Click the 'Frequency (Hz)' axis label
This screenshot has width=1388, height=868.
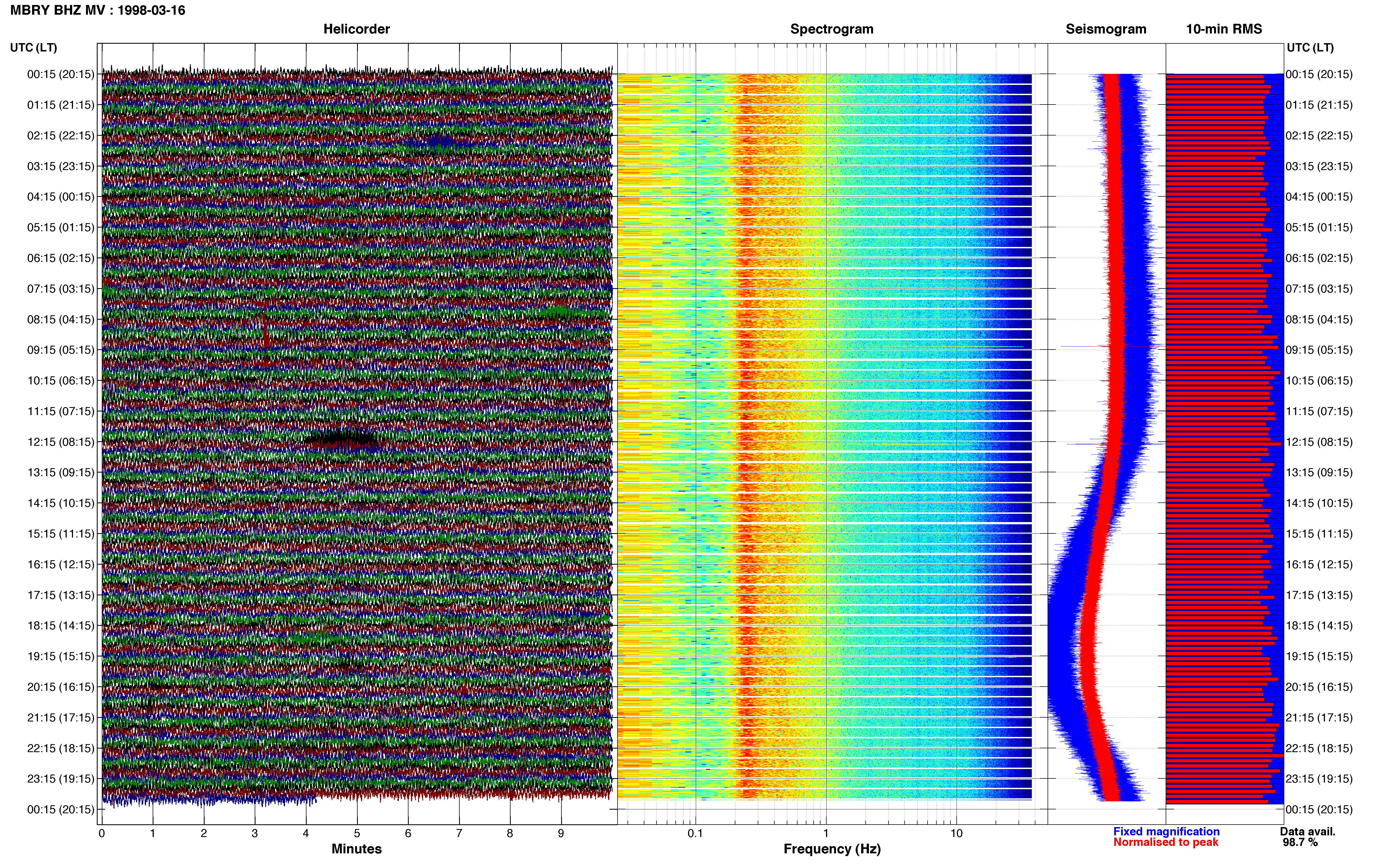point(832,849)
